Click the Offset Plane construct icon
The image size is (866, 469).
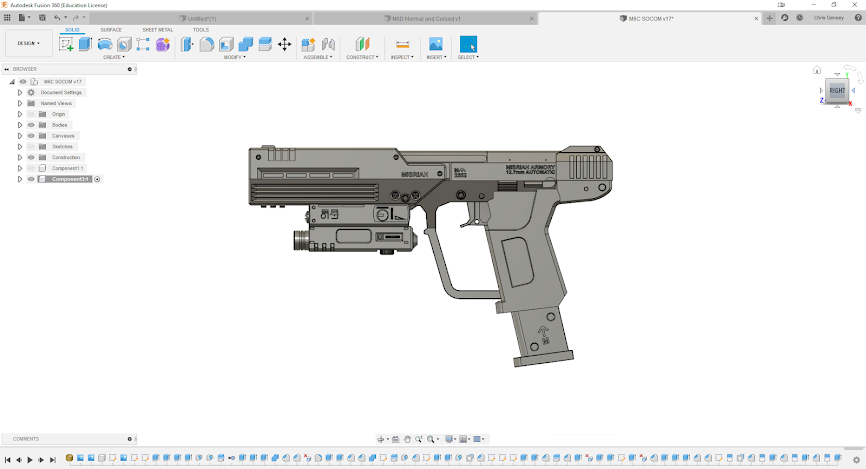[x=362, y=44]
